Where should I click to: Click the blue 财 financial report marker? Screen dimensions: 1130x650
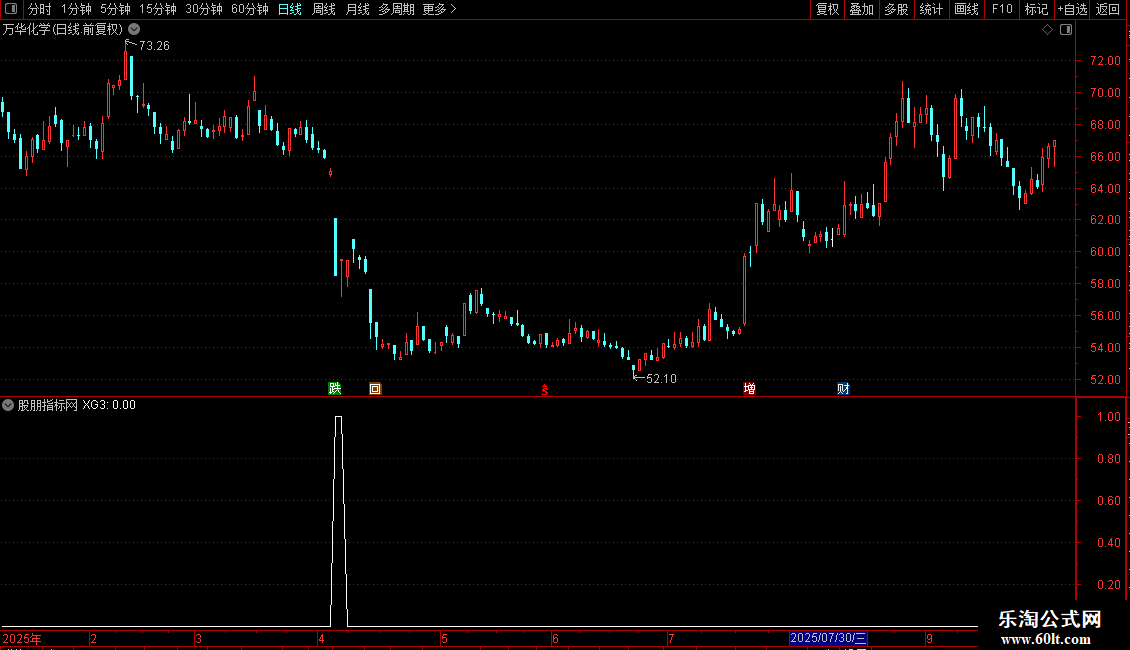pos(843,388)
